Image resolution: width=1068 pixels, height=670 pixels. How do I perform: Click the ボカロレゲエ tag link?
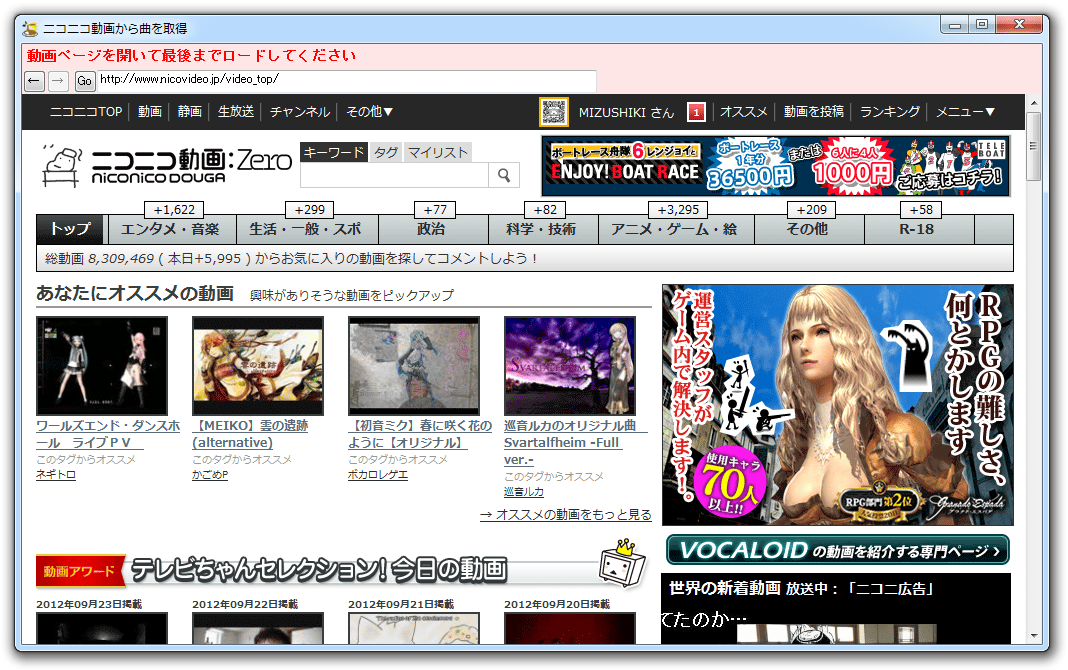point(378,475)
